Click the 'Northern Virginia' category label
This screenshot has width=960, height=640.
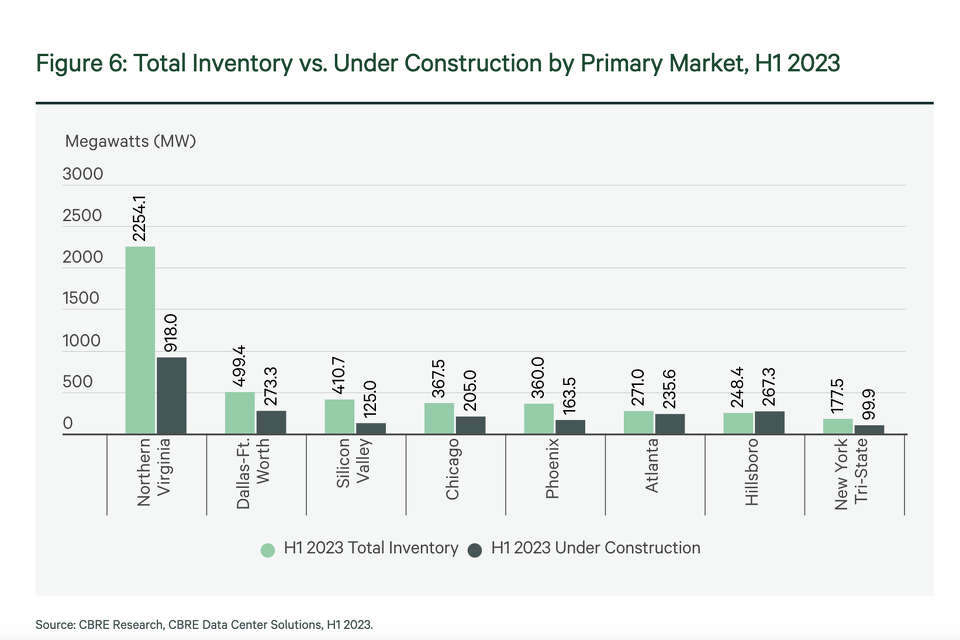pyautogui.click(x=154, y=472)
